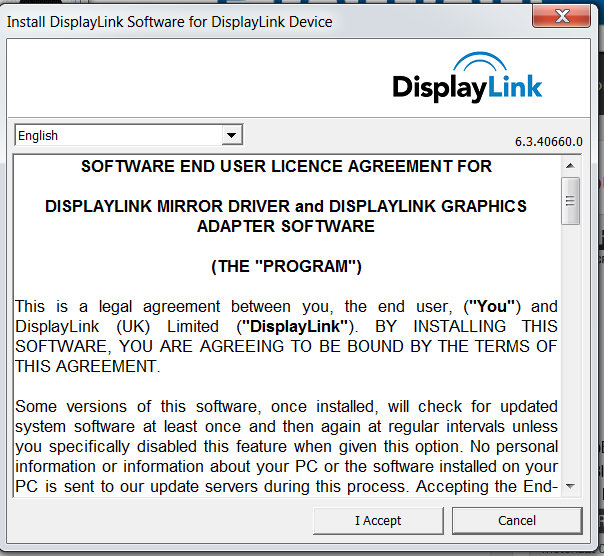Image resolution: width=604 pixels, height=556 pixels.
Task: Click window title Install DisplayLink Software
Action: (169, 22)
